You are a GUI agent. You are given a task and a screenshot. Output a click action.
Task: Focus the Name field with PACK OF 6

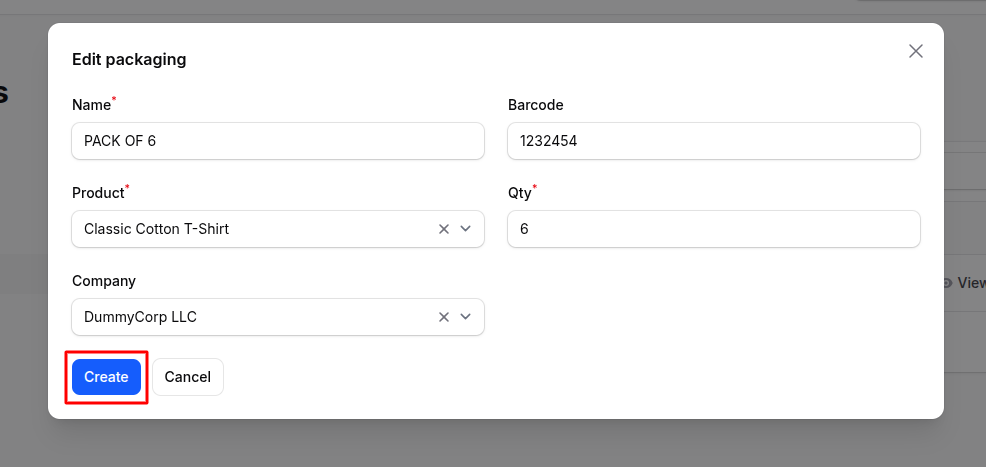click(277, 141)
